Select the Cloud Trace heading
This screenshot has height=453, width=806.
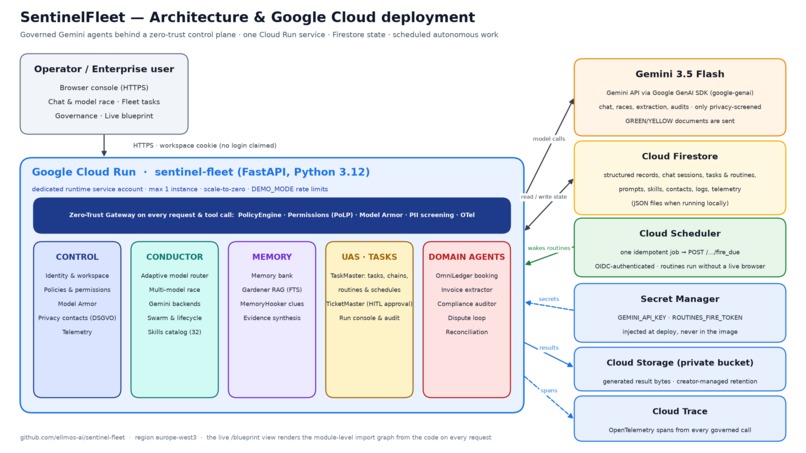(680, 411)
